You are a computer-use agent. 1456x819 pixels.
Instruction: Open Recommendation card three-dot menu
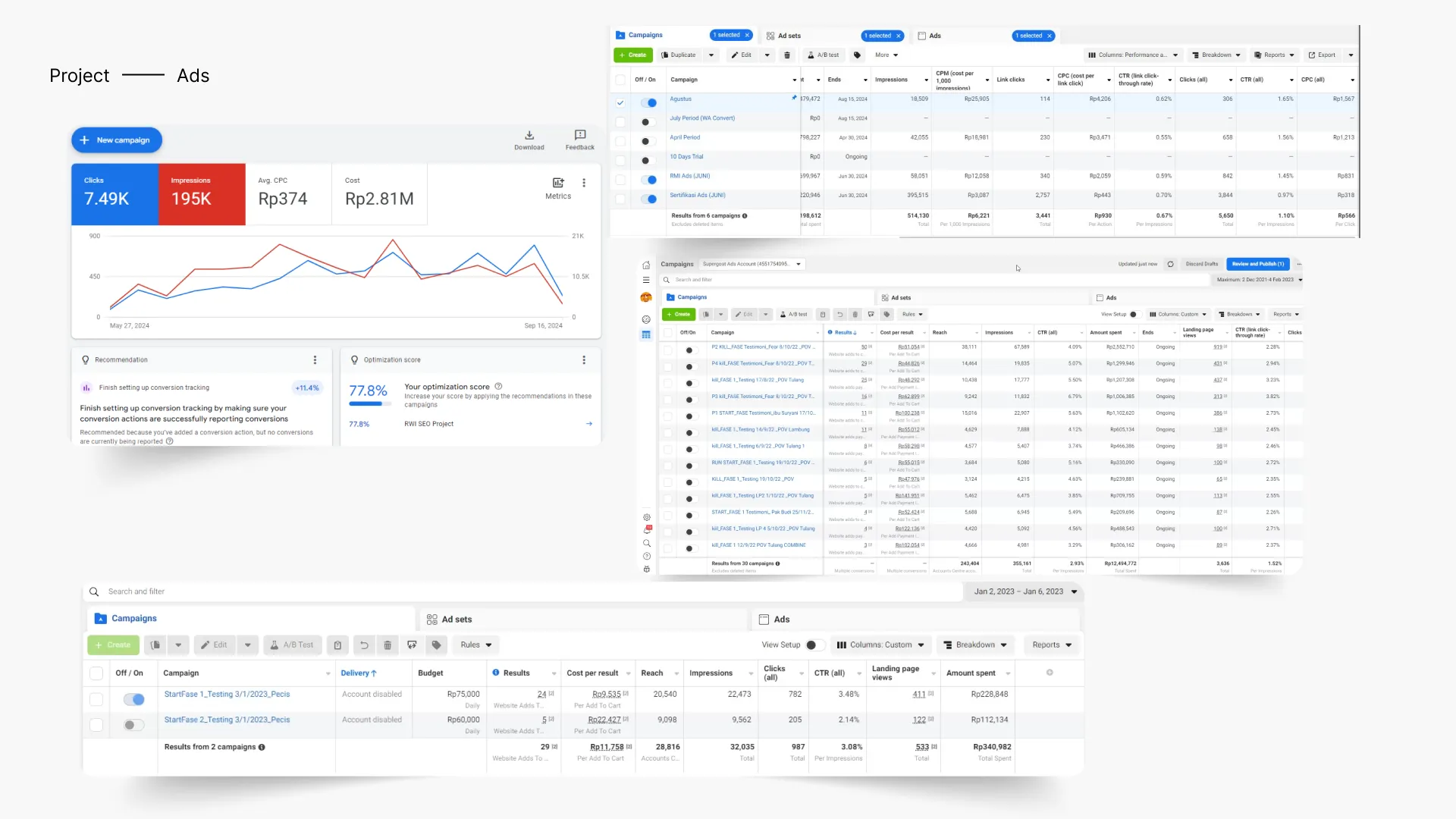click(x=315, y=360)
